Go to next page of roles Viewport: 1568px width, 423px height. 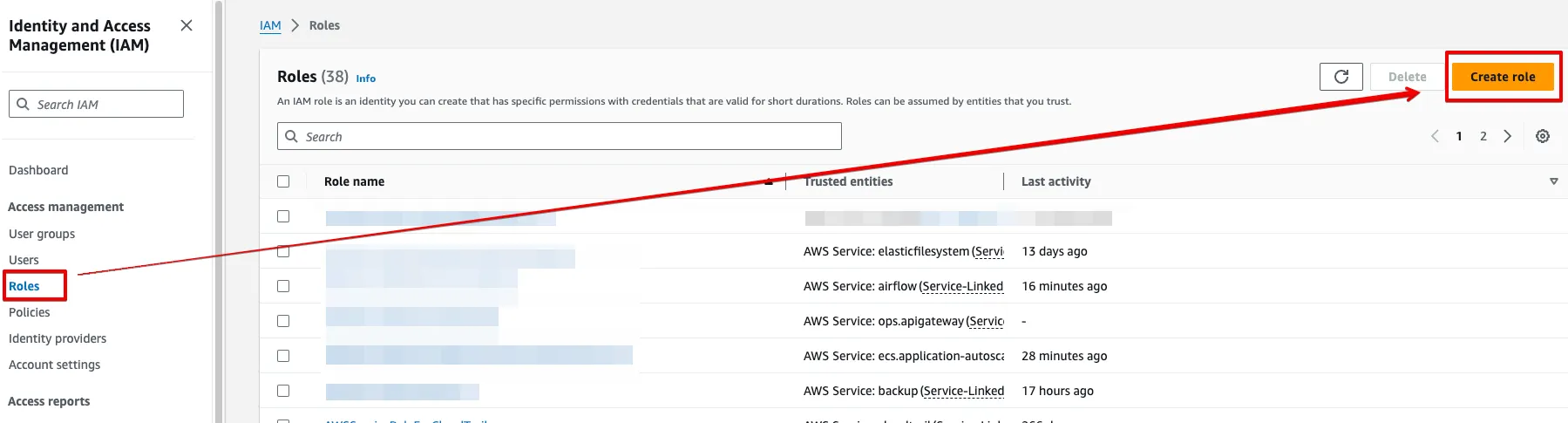(1507, 136)
